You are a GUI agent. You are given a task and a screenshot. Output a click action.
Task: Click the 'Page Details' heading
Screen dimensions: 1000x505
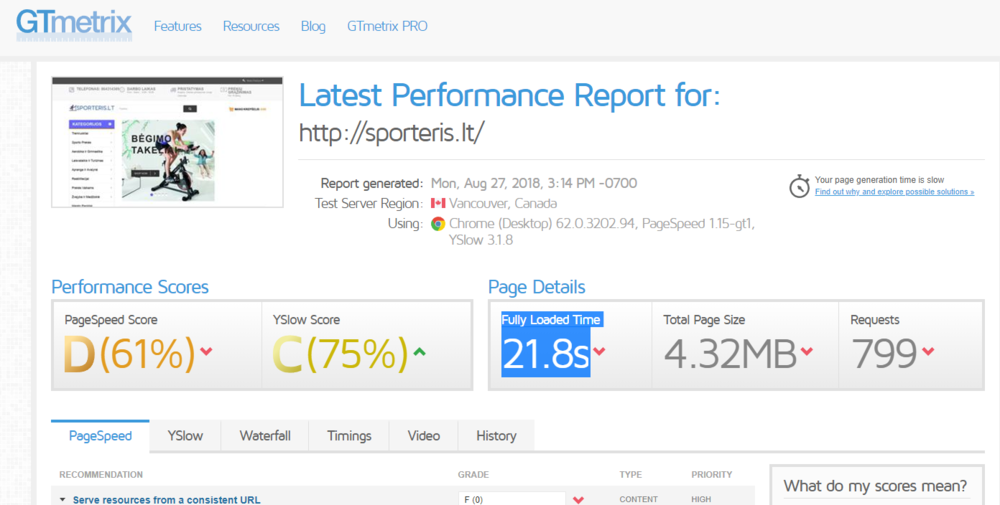pyautogui.click(x=536, y=287)
